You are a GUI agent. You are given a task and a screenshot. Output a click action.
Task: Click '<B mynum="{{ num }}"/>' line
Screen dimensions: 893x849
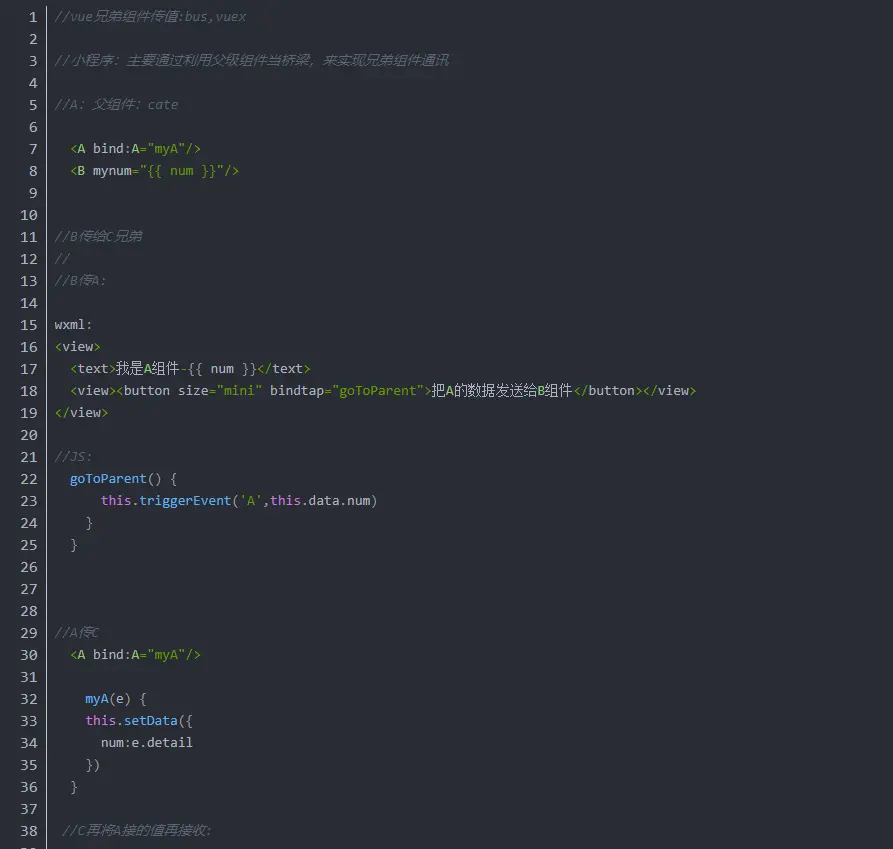pyautogui.click(x=154, y=171)
